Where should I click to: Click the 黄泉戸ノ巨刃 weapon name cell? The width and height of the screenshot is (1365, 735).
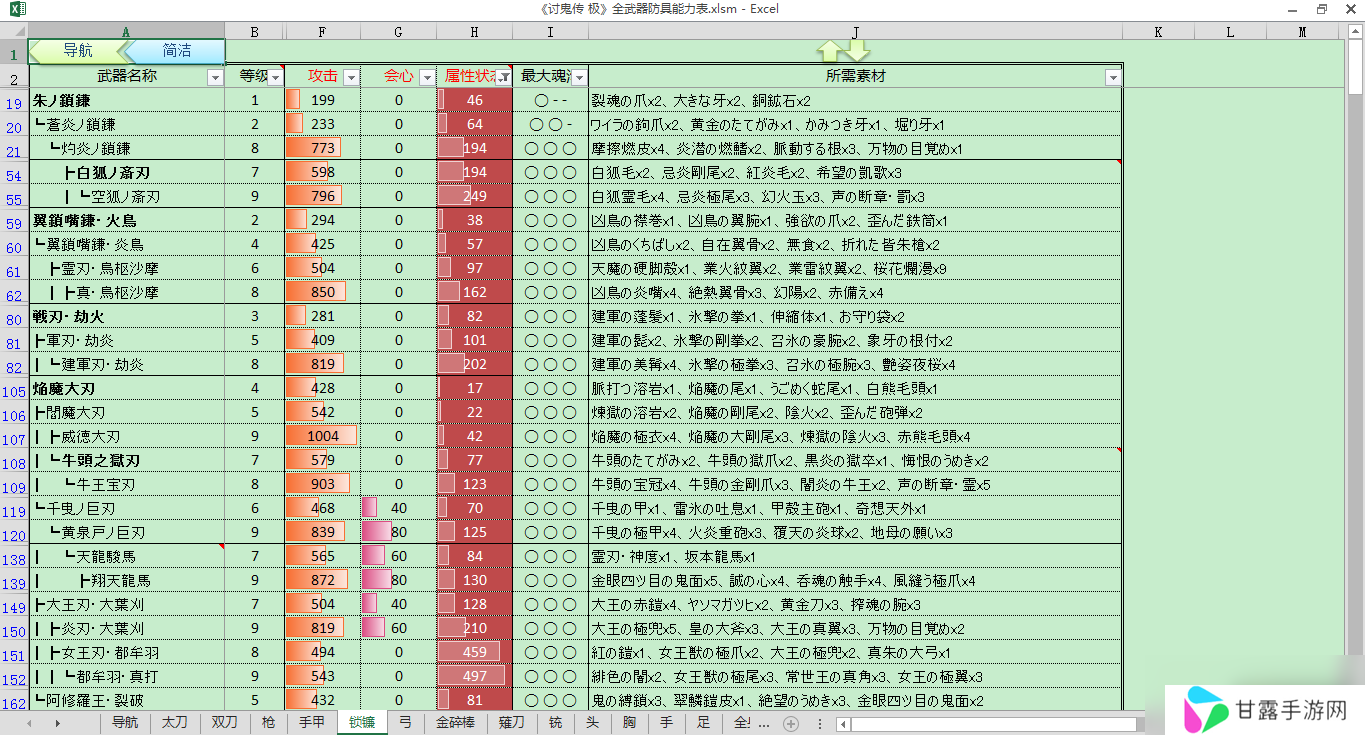[x=127, y=532]
